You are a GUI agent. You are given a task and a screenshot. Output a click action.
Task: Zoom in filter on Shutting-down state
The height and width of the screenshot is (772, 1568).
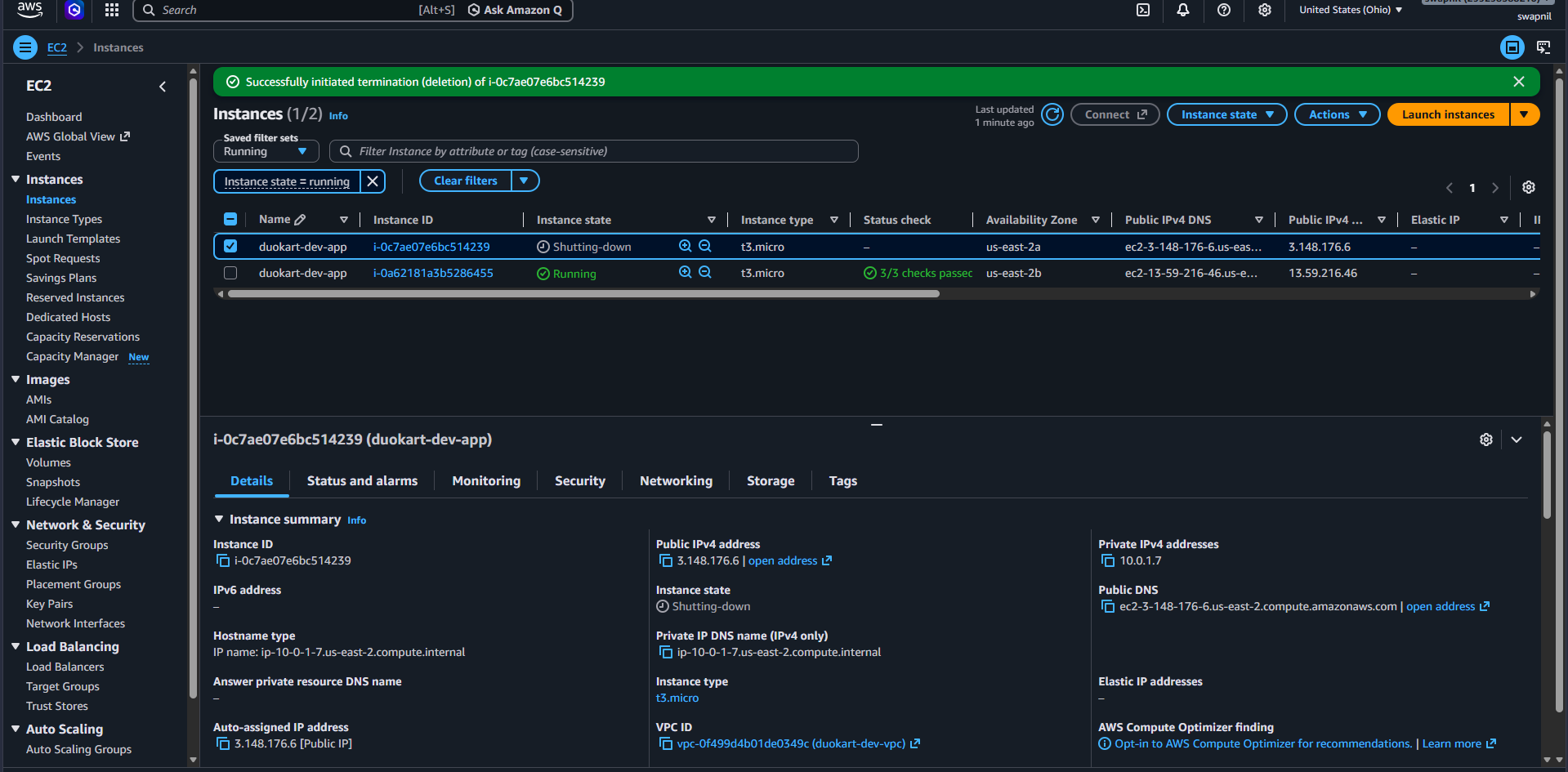pos(686,246)
